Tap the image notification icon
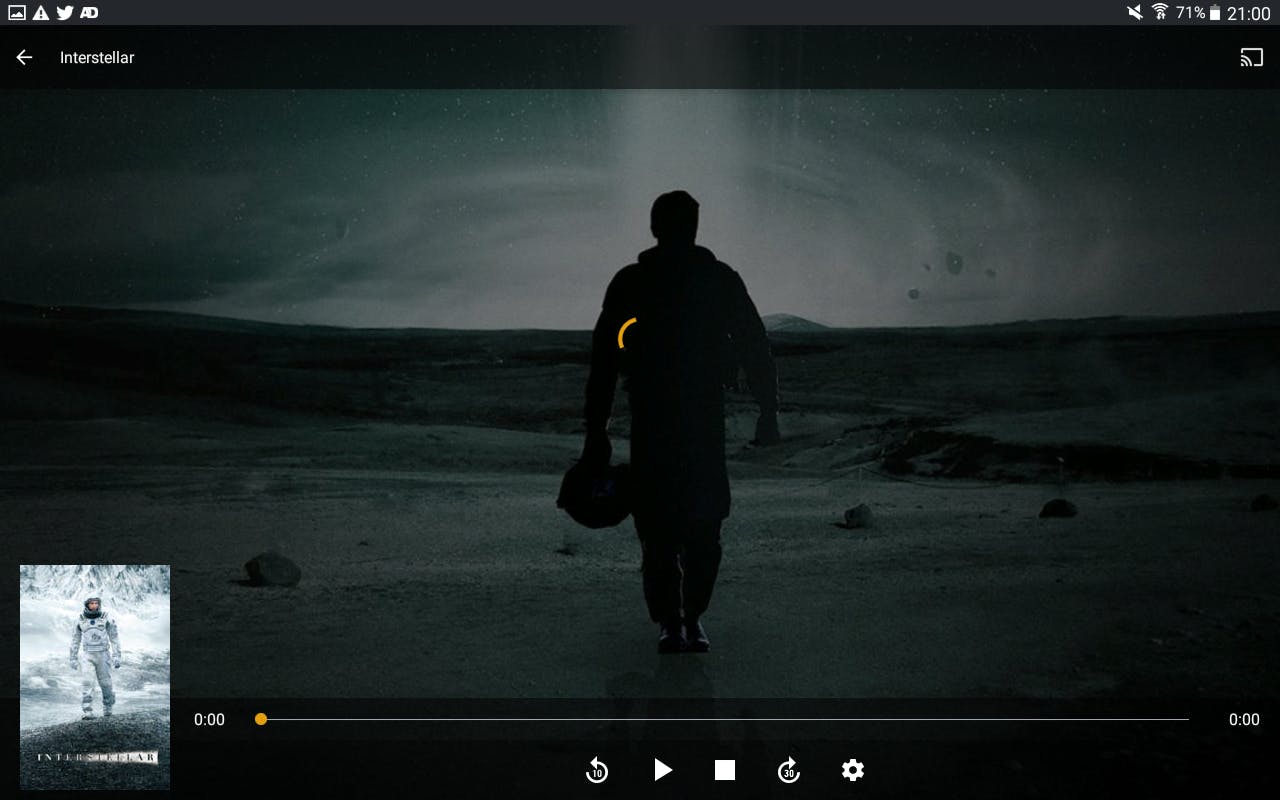The height and width of the screenshot is (800, 1280). tap(17, 13)
